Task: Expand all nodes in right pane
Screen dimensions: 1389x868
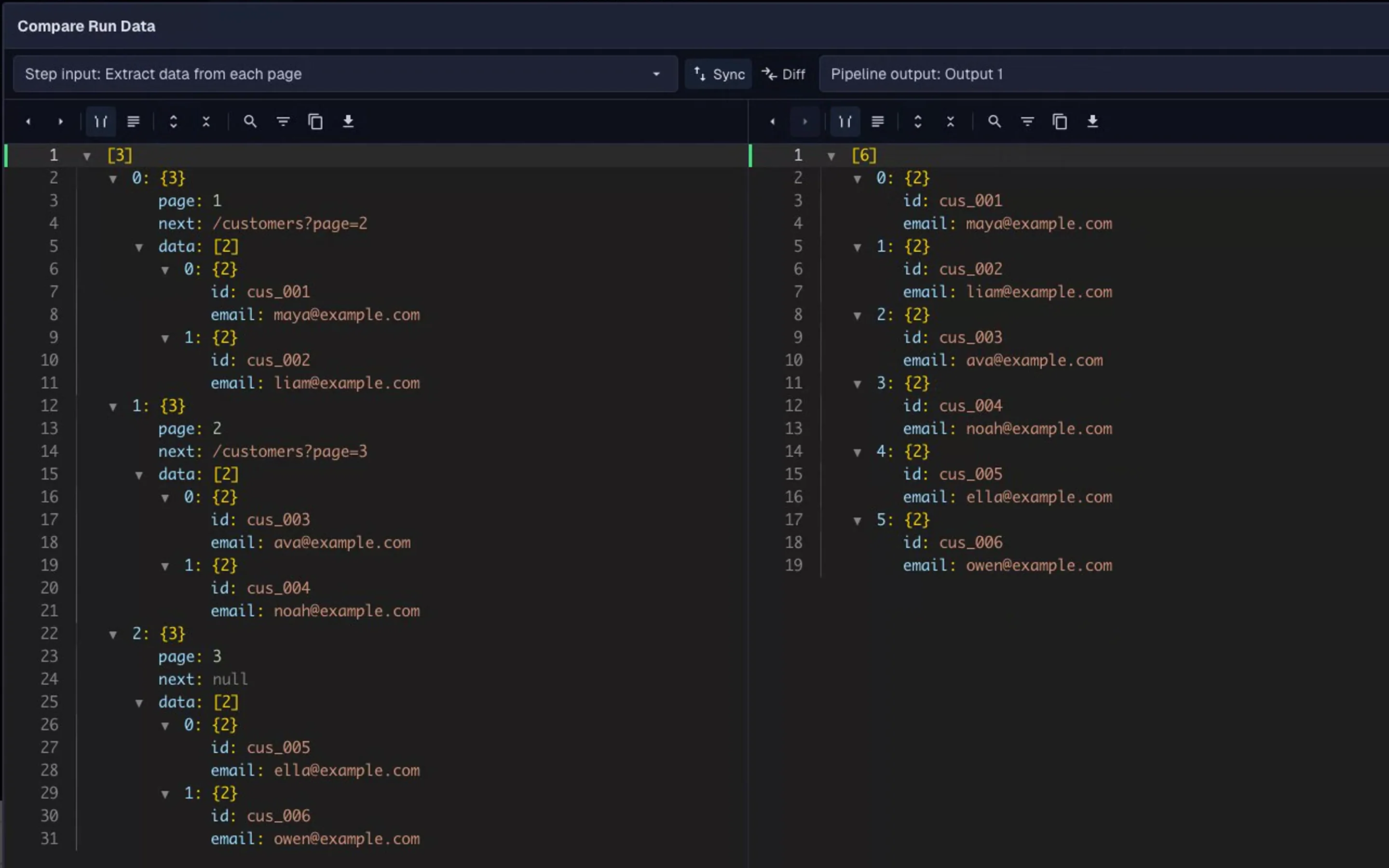Action: 917,121
